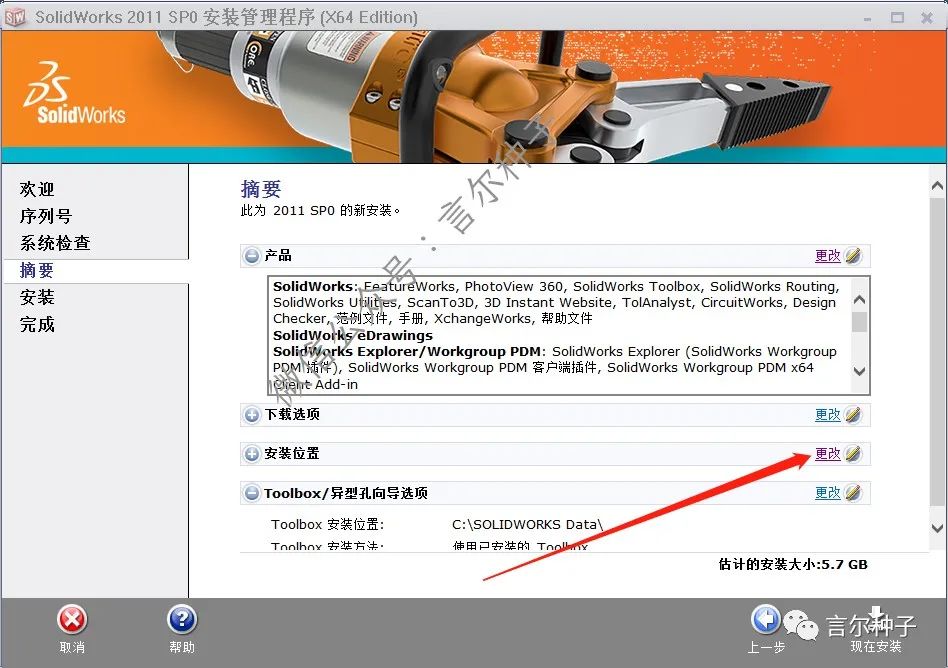The width and height of the screenshot is (948, 668).
Task: Click 更改 link for 安装位置
Action: point(827,453)
